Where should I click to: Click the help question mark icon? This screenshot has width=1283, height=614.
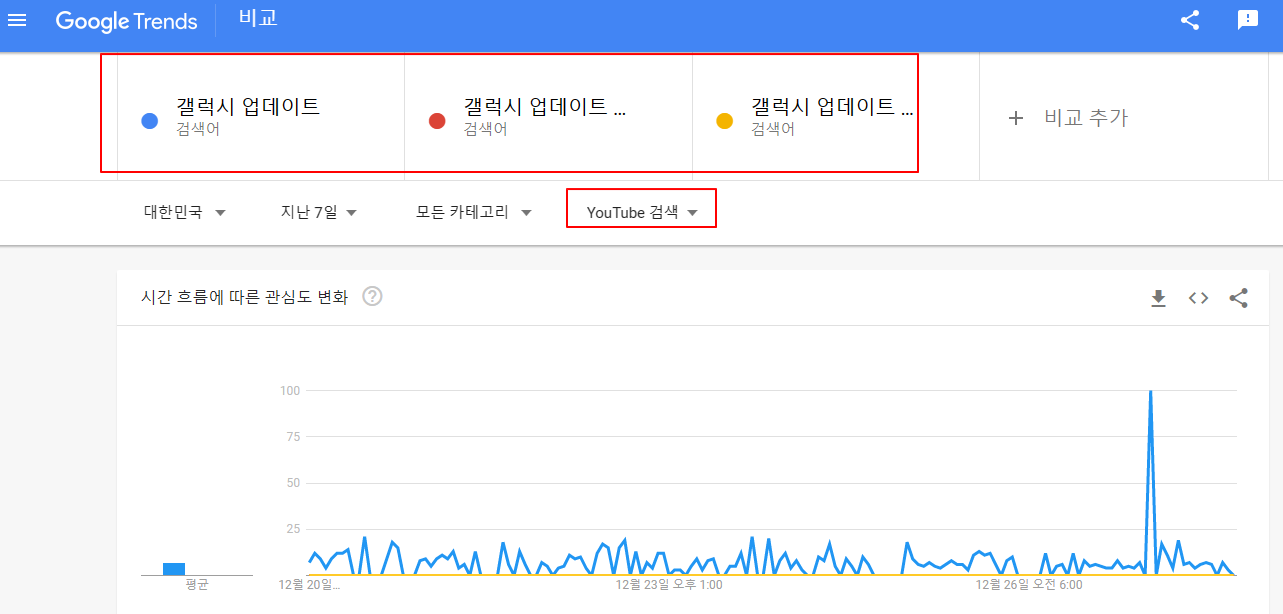[x=372, y=296]
